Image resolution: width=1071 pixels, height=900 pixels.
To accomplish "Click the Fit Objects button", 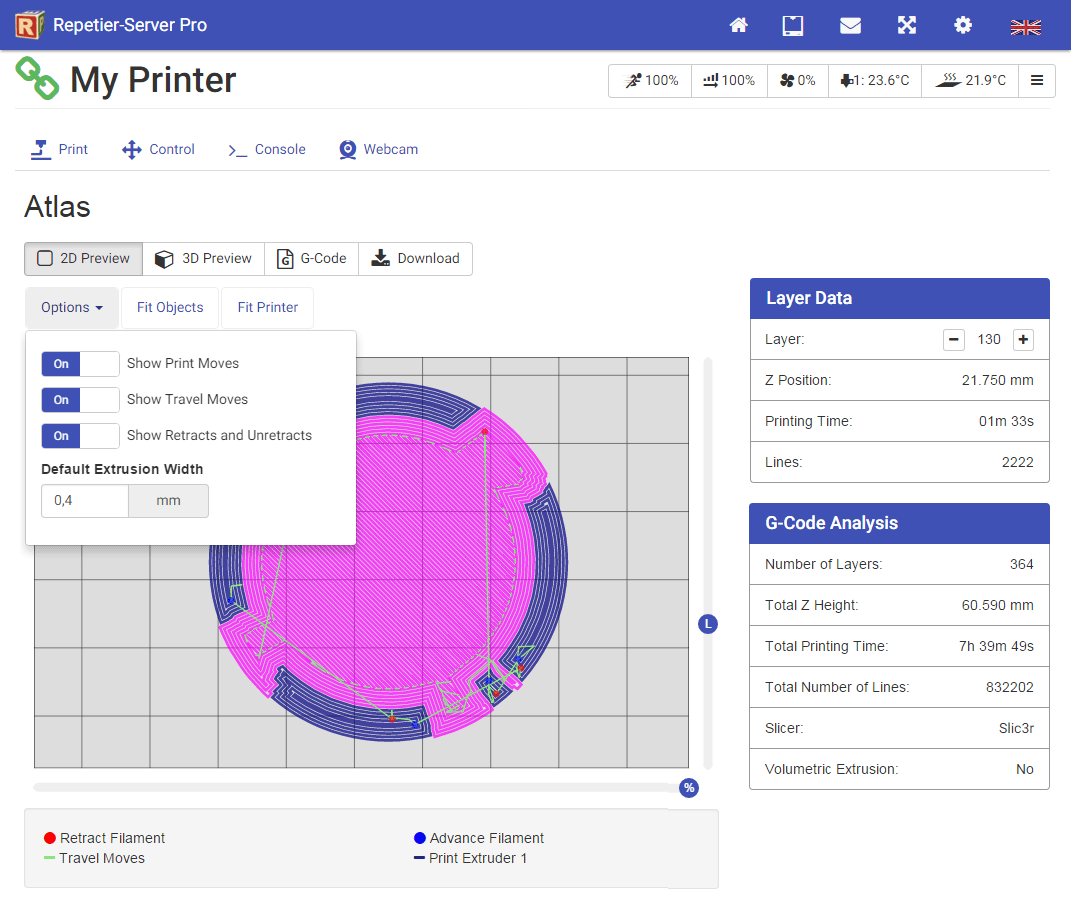I will pyautogui.click(x=170, y=308).
